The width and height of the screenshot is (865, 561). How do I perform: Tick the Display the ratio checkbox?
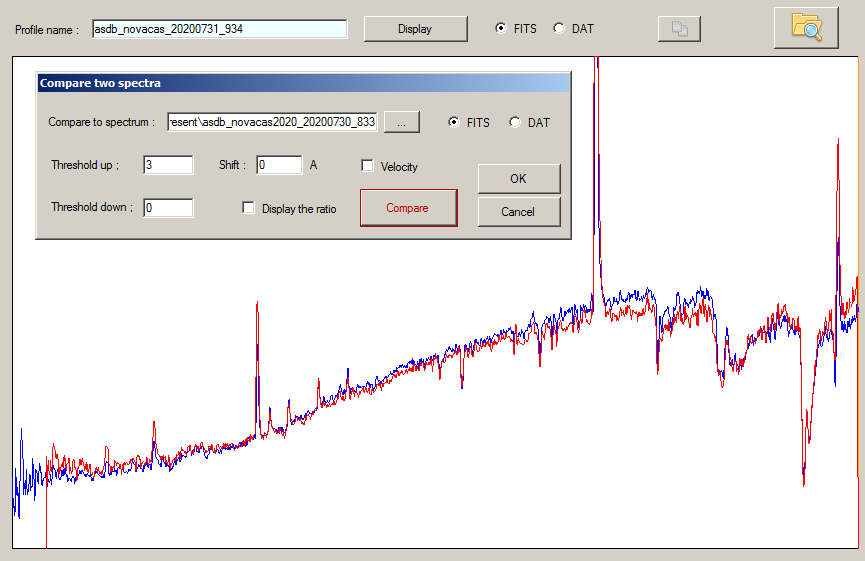(x=249, y=208)
